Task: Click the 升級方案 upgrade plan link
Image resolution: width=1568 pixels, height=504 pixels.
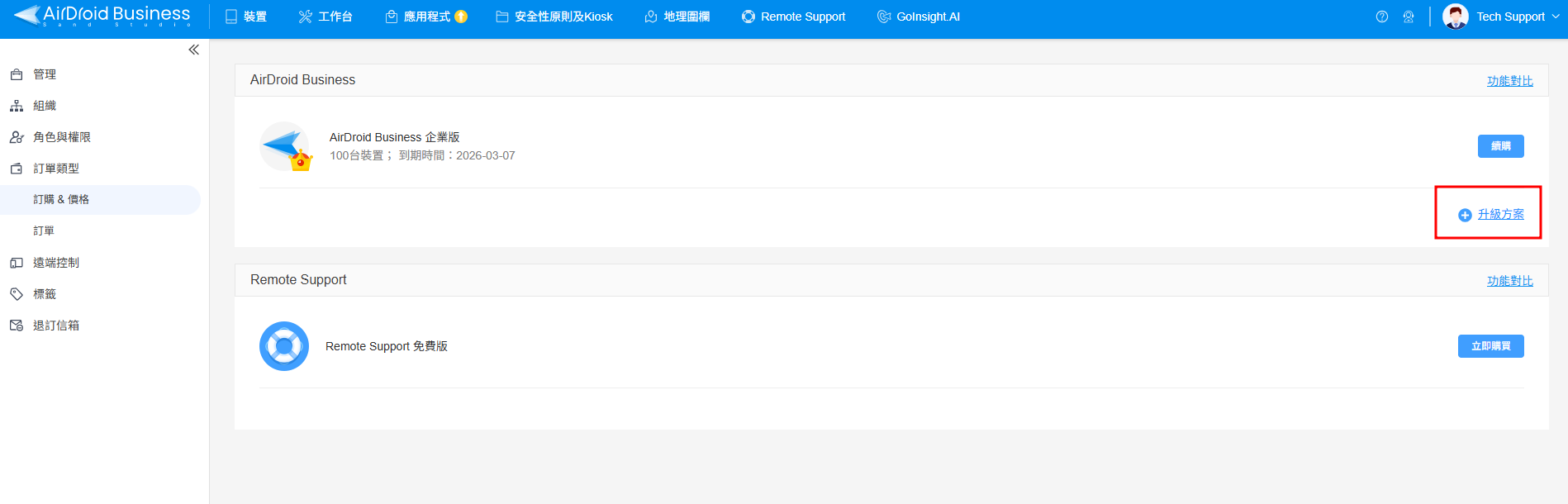Action: (1500, 214)
